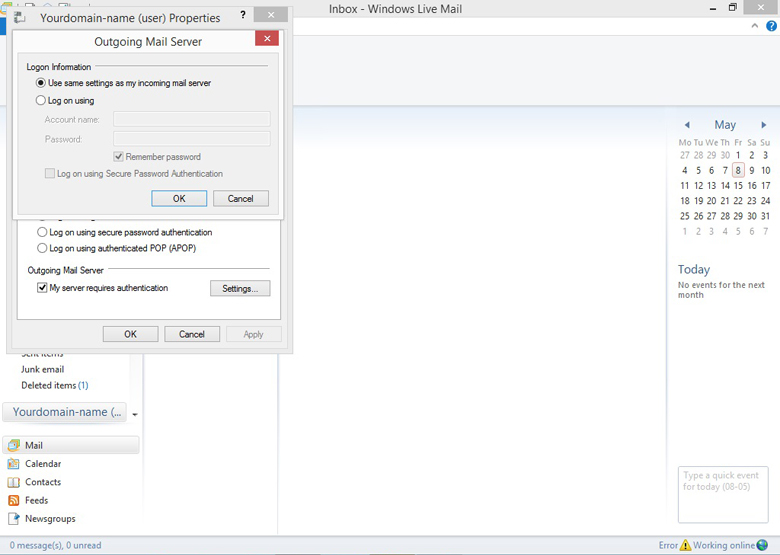Go to next month in calendar
The image size is (780, 555).
[764, 125]
